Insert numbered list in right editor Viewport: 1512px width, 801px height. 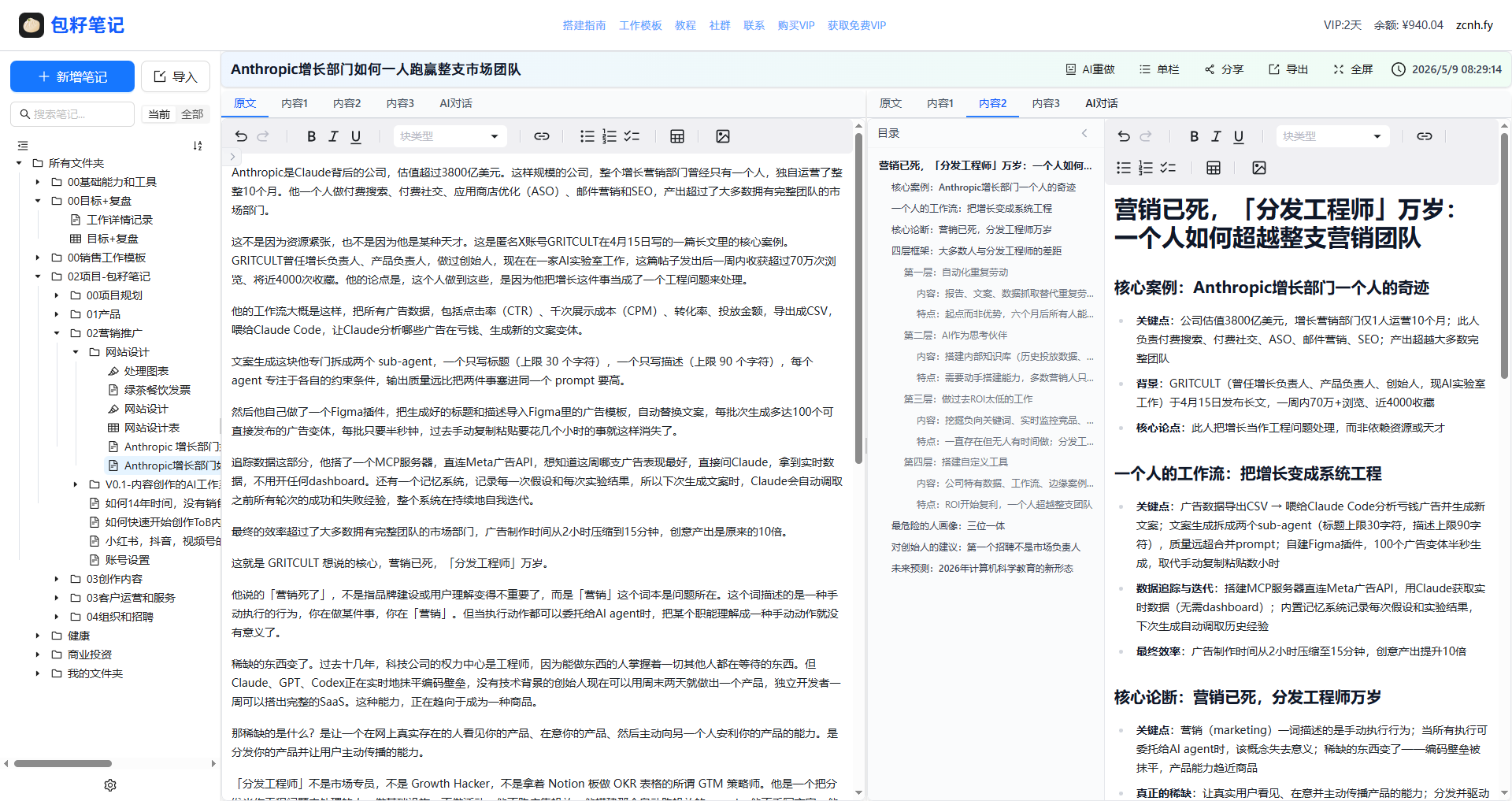pyautogui.click(x=1146, y=168)
